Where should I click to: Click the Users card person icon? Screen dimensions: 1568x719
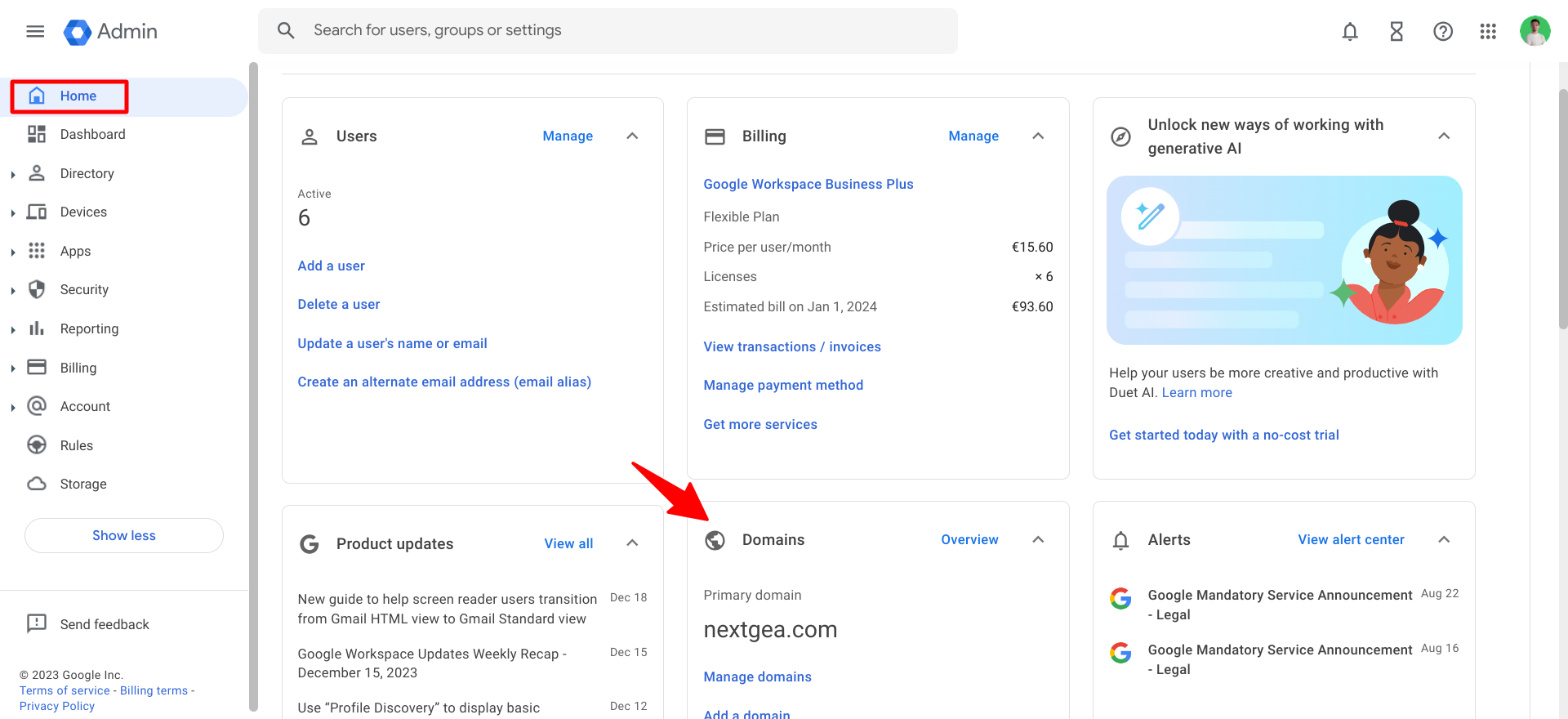pyautogui.click(x=310, y=136)
